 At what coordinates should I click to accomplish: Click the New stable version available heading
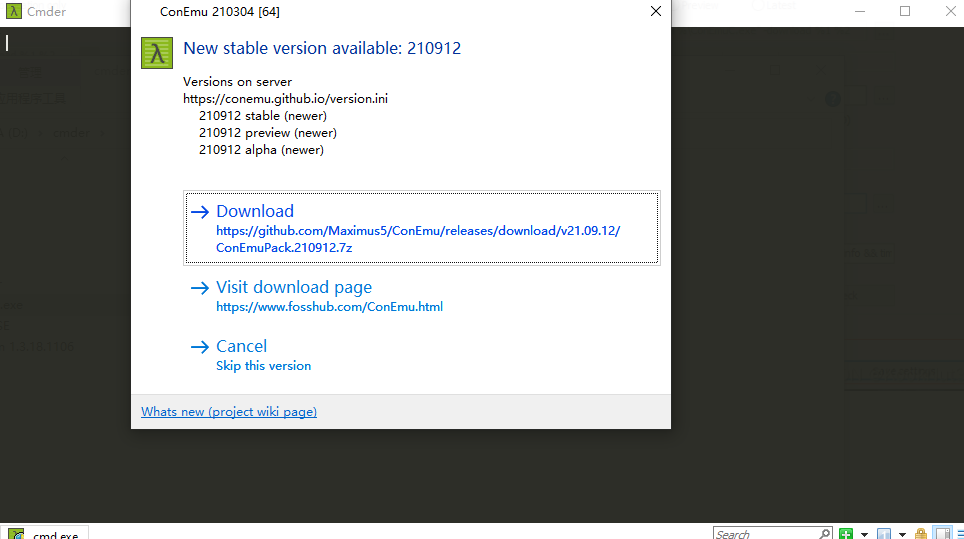pyautogui.click(x=322, y=48)
